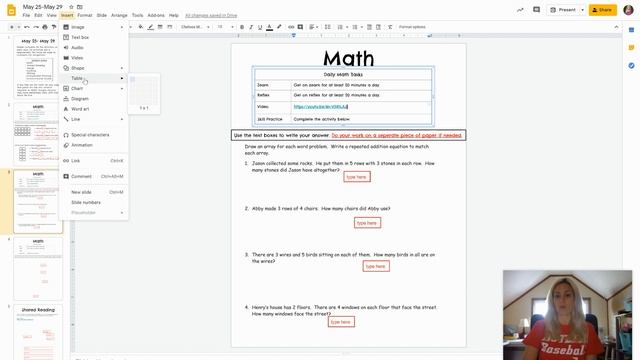Toggle italic formatting
The image size is (640, 360).
[x=251, y=27]
